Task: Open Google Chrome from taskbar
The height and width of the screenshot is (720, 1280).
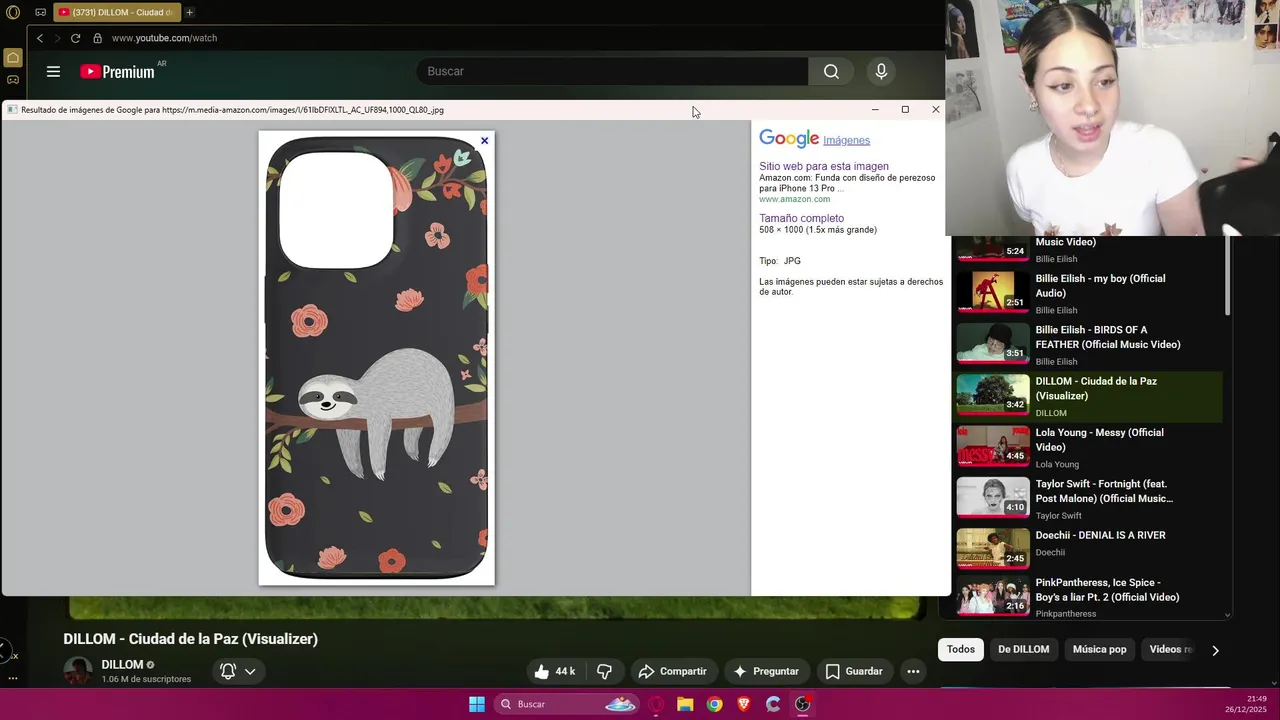Action: pyautogui.click(x=714, y=704)
